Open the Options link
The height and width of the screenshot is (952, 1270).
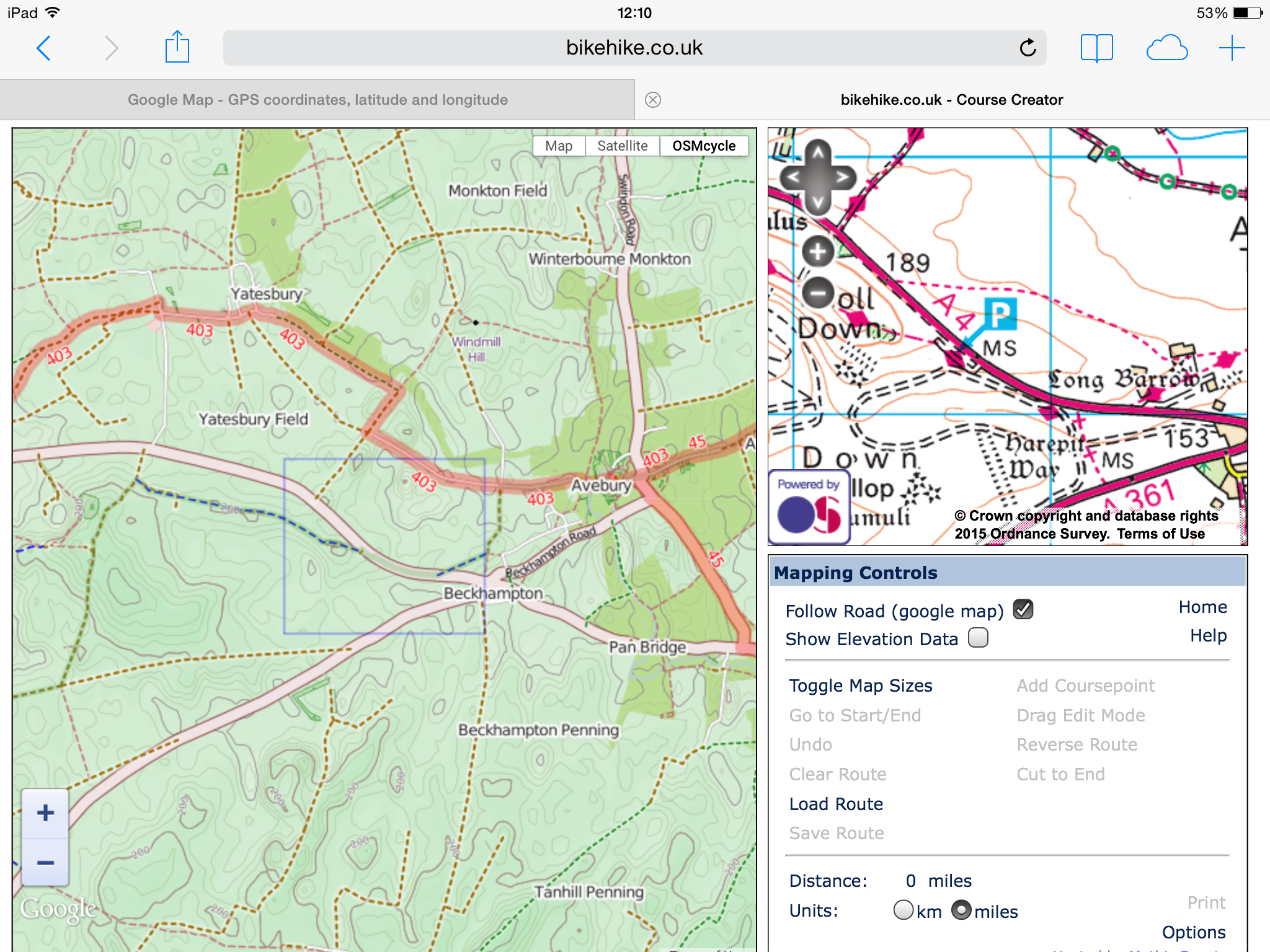click(1193, 932)
